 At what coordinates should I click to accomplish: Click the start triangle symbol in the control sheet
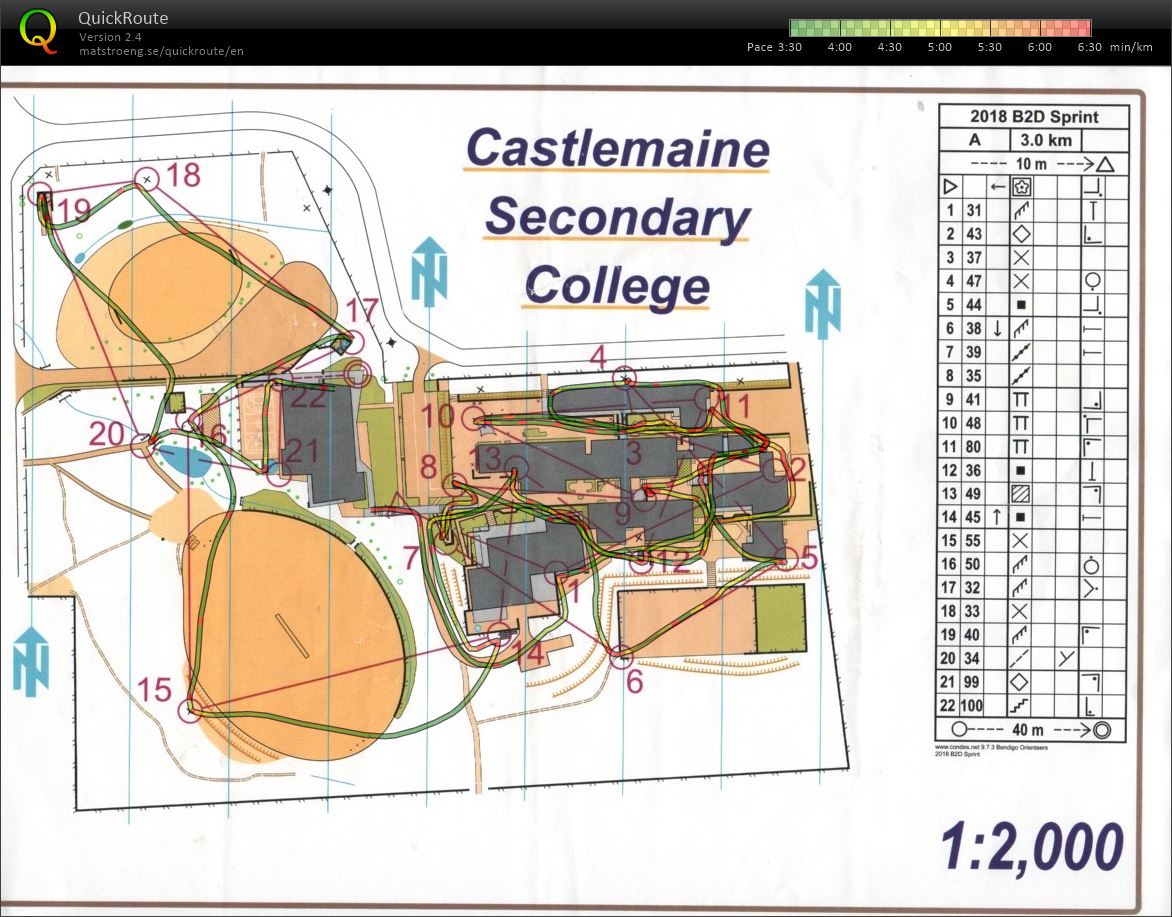[950, 186]
